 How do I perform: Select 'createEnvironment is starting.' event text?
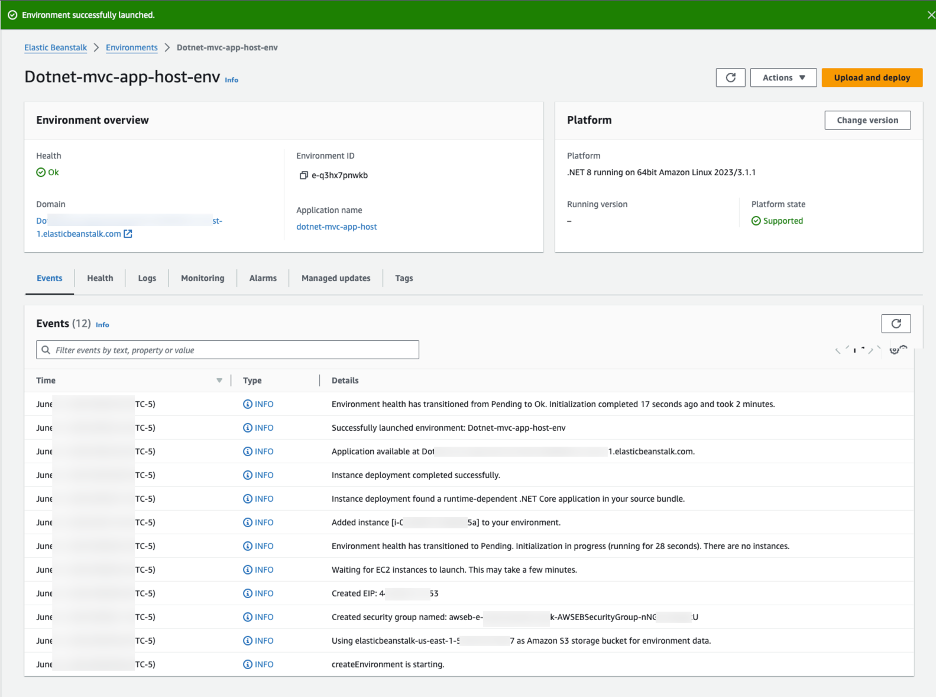point(388,665)
